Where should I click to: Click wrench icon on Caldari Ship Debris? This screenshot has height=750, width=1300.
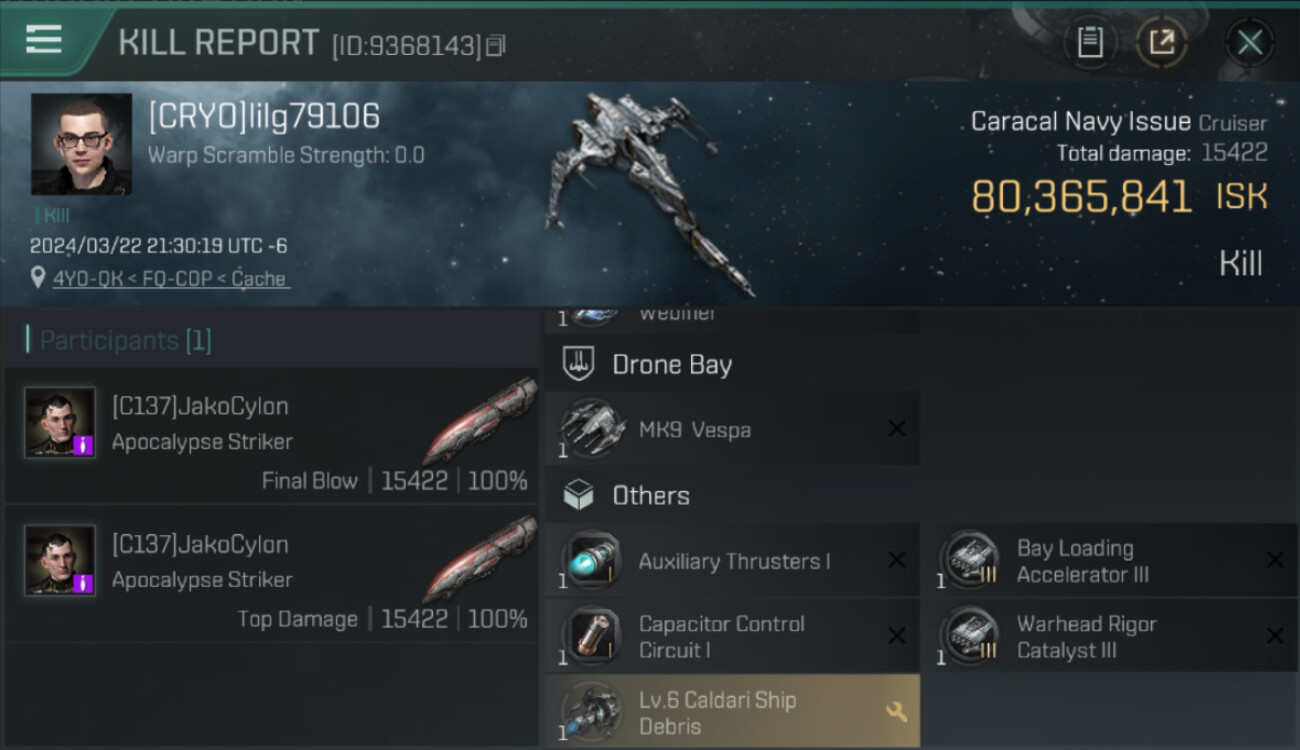pyautogui.click(x=896, y=712)
